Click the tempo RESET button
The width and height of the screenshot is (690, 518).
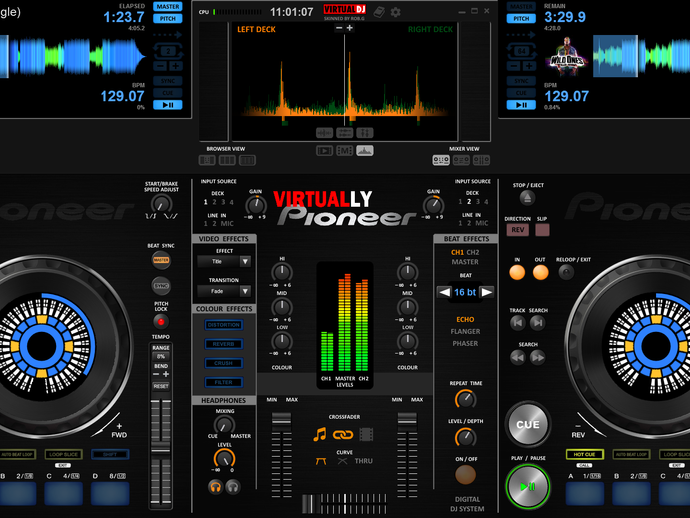(161, 386)
